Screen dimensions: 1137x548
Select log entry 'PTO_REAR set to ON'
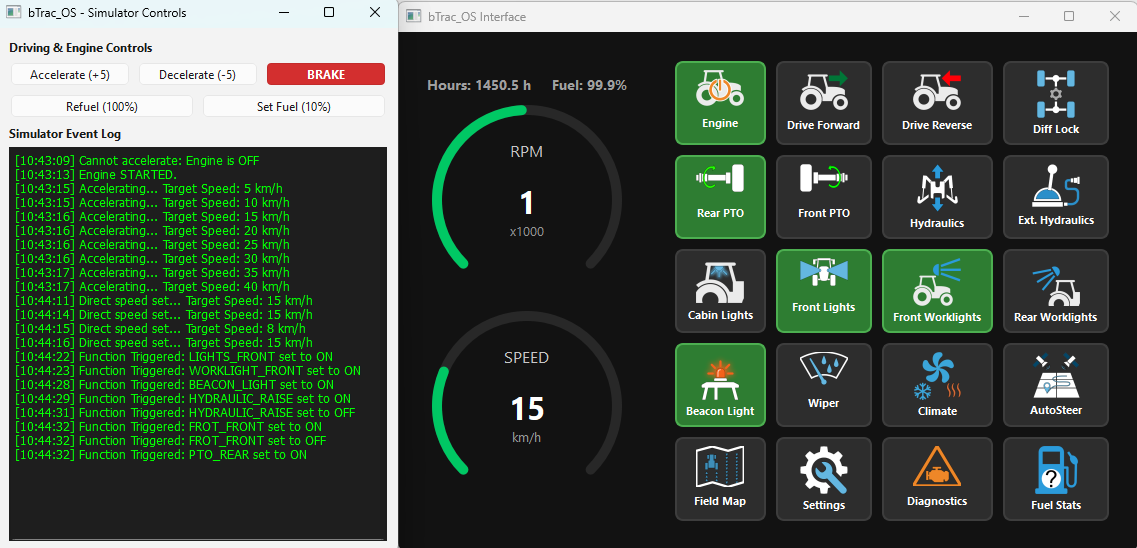click(247, 455)
